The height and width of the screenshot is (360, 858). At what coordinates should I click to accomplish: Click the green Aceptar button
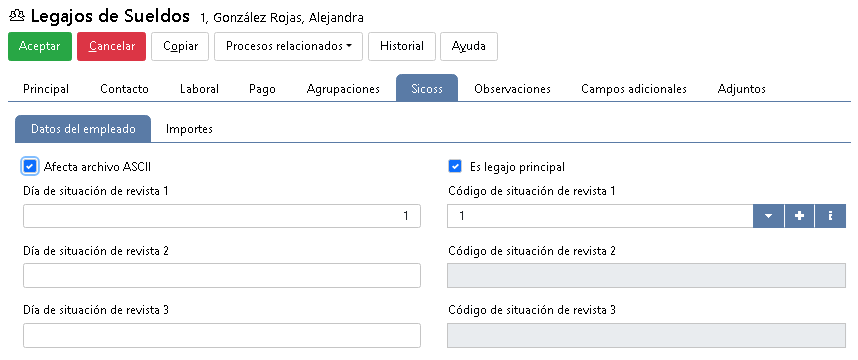click(40, 46)
